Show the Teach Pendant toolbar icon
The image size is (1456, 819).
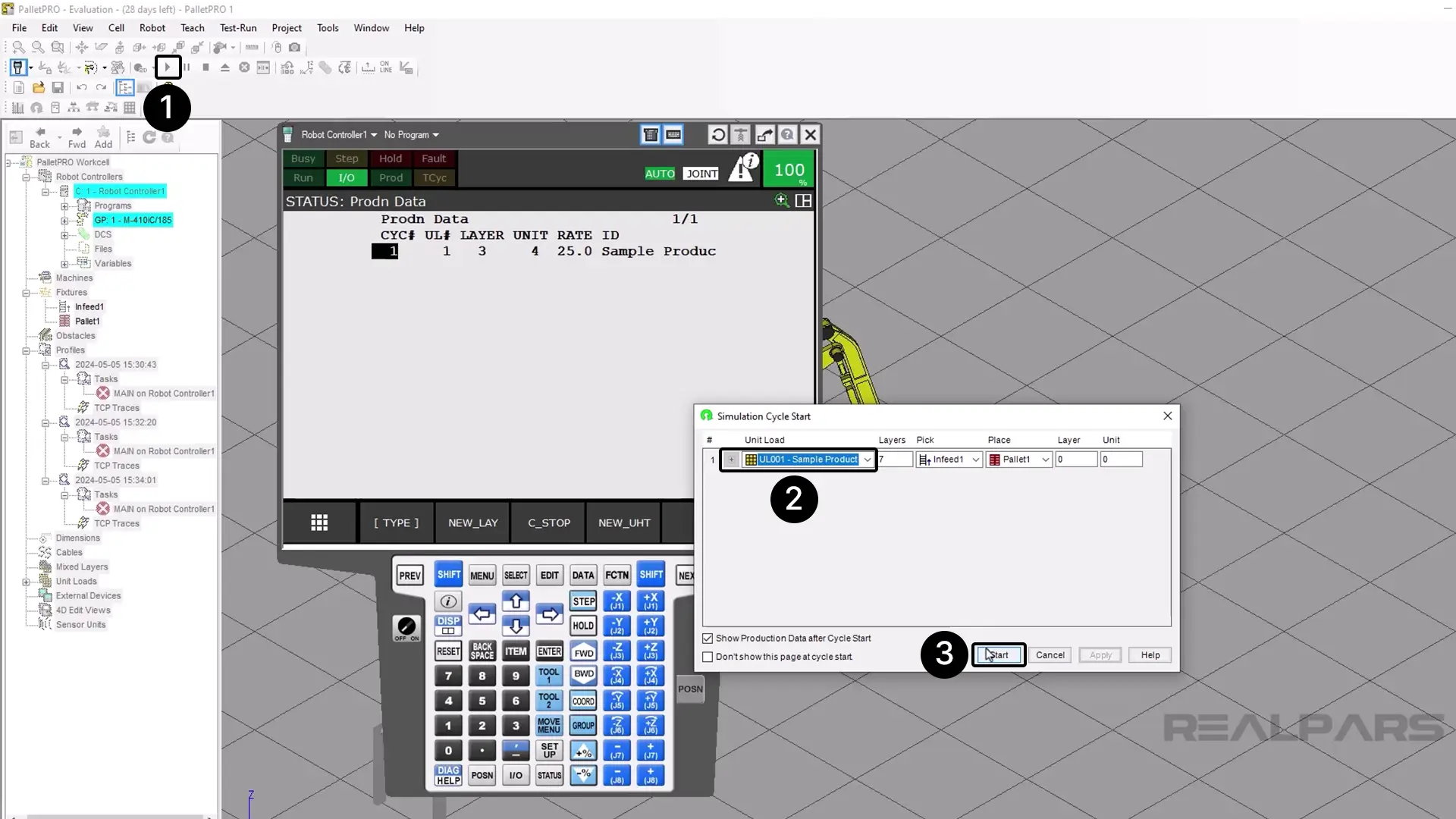coord(18,67)
